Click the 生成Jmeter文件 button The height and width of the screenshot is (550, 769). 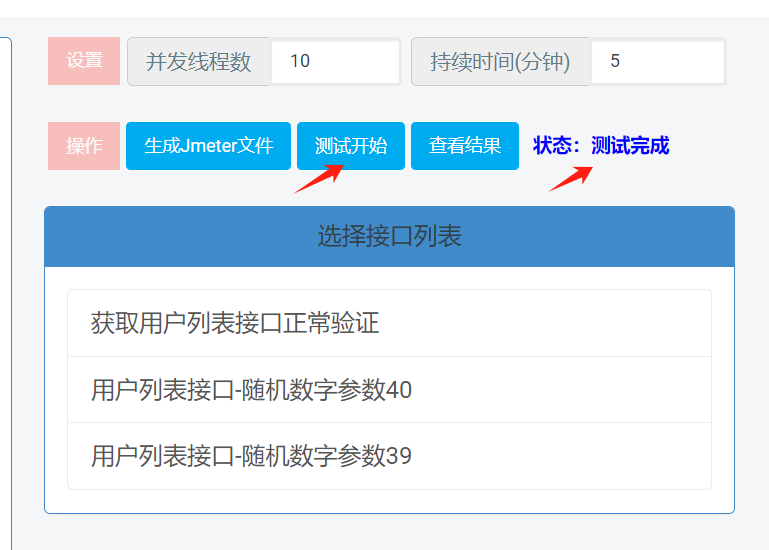click(x=208, y=146)
